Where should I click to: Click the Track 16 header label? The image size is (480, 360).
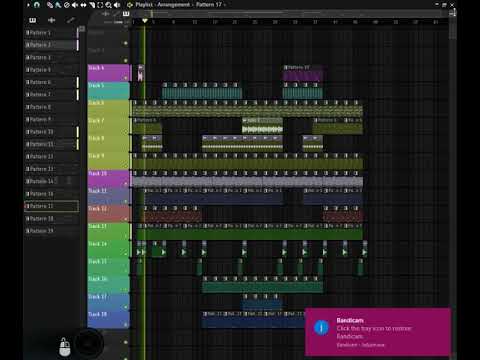coord(97,279)
